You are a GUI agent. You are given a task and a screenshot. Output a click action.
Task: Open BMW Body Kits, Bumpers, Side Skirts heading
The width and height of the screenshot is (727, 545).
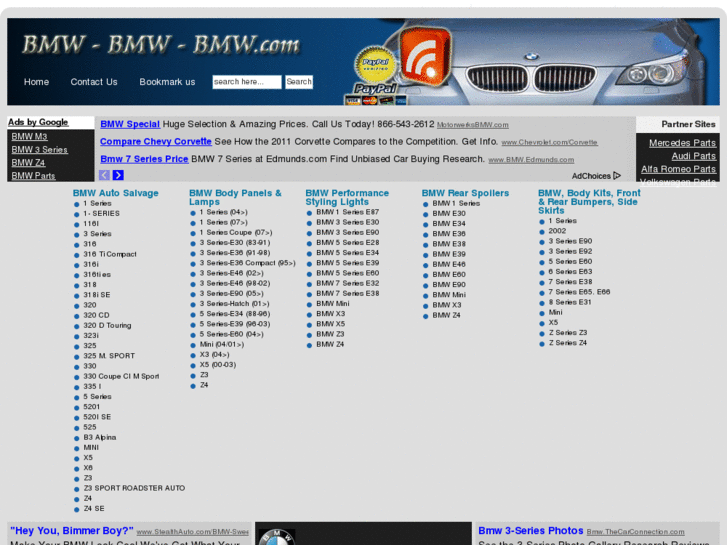[589, 202]
